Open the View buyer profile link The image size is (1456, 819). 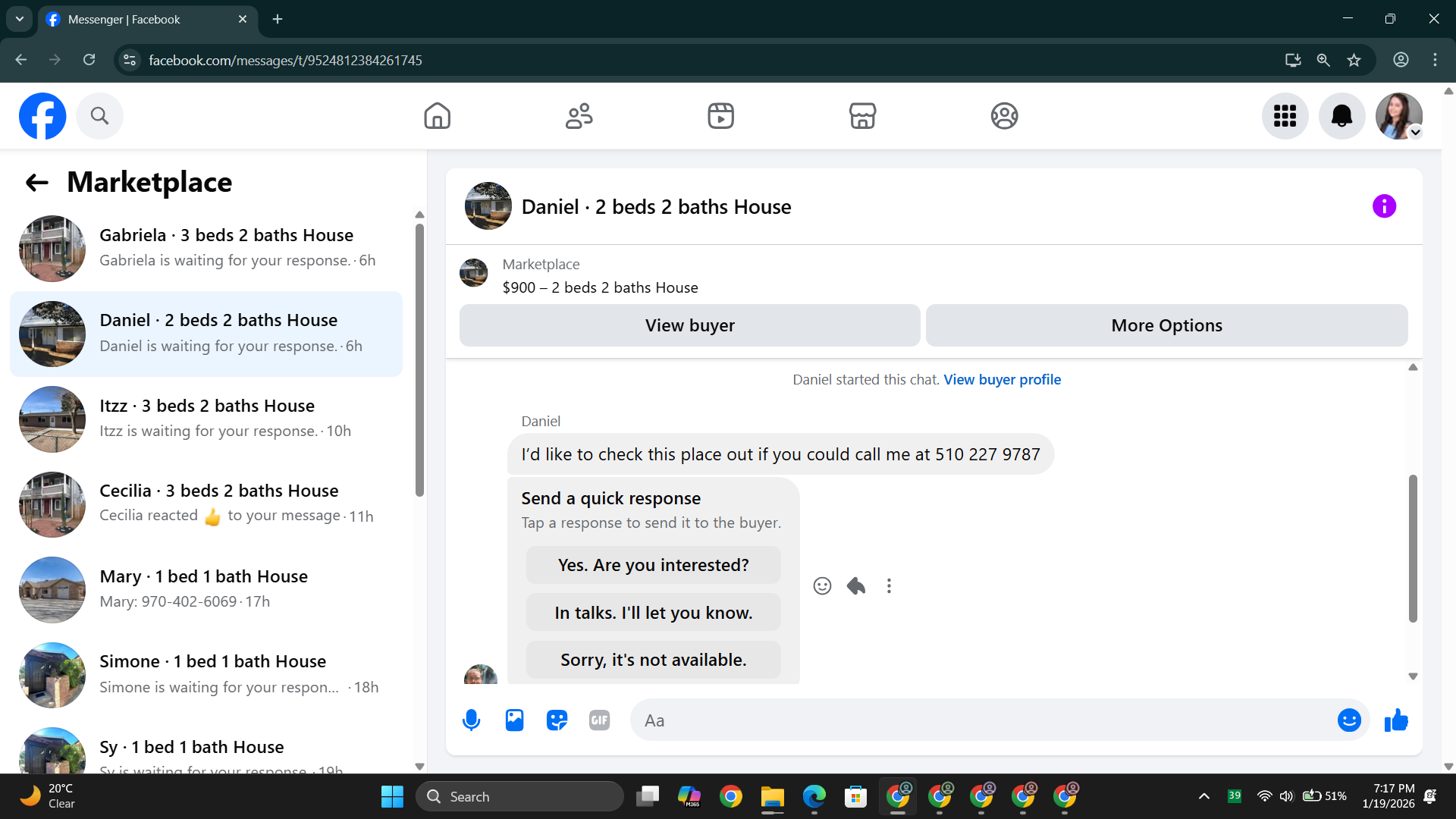(x=1002, y=379)
